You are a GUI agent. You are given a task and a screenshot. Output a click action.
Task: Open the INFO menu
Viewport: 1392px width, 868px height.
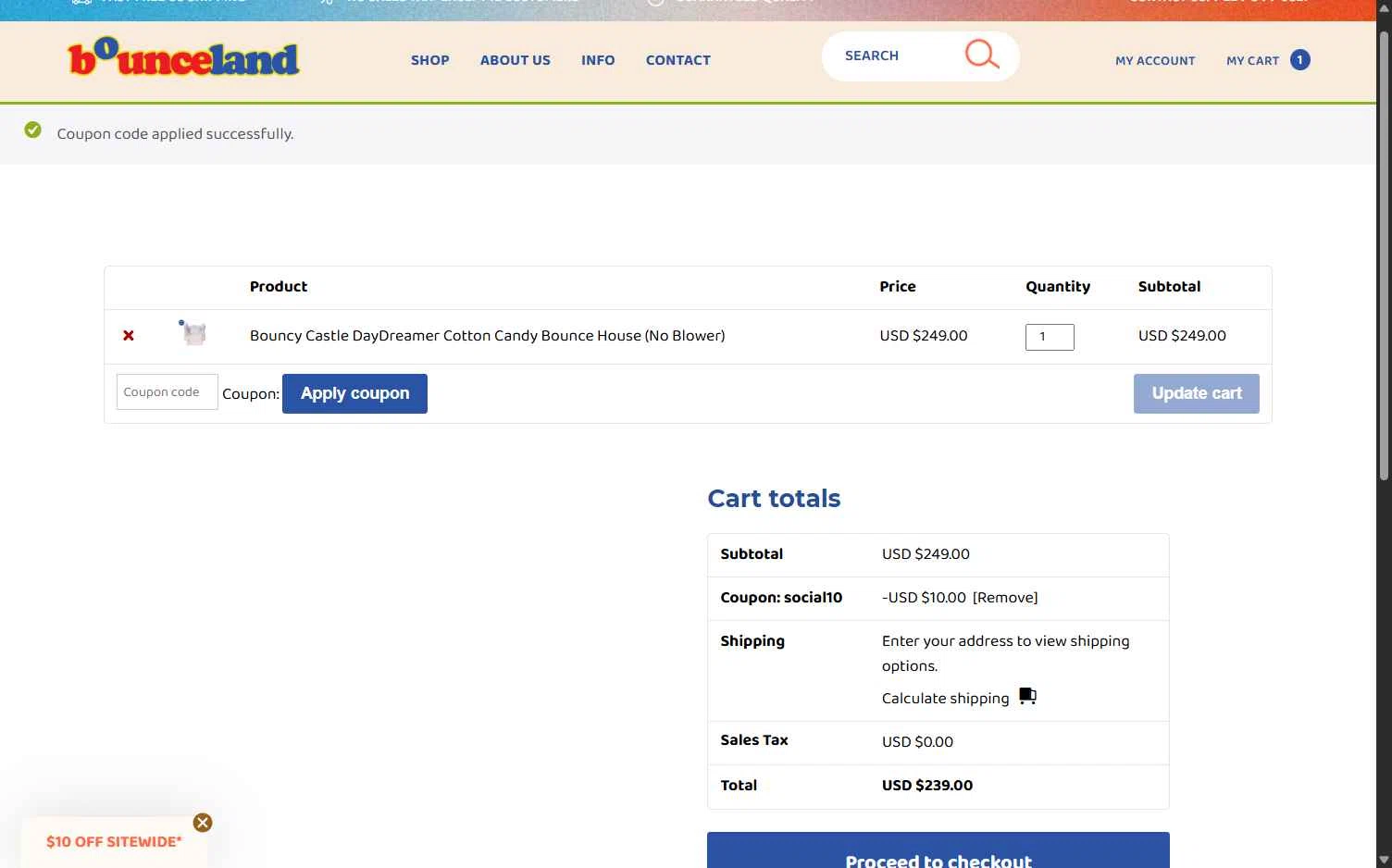[598, 60]
